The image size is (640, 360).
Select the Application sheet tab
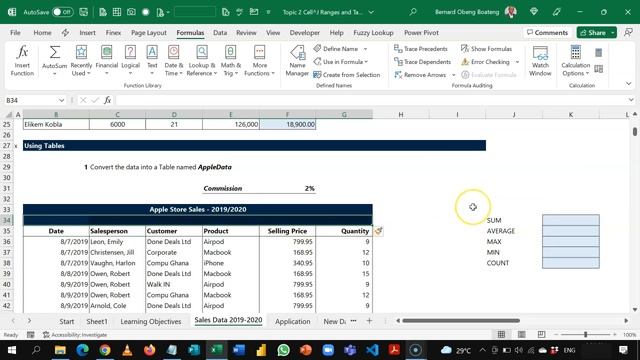tap(292, 321)
